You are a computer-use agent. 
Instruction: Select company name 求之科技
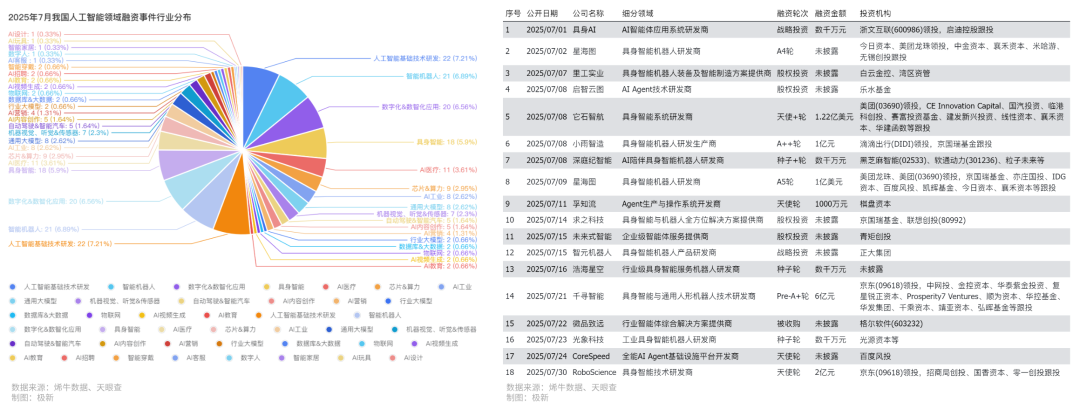pyautogui.click(x=588, y=220)
